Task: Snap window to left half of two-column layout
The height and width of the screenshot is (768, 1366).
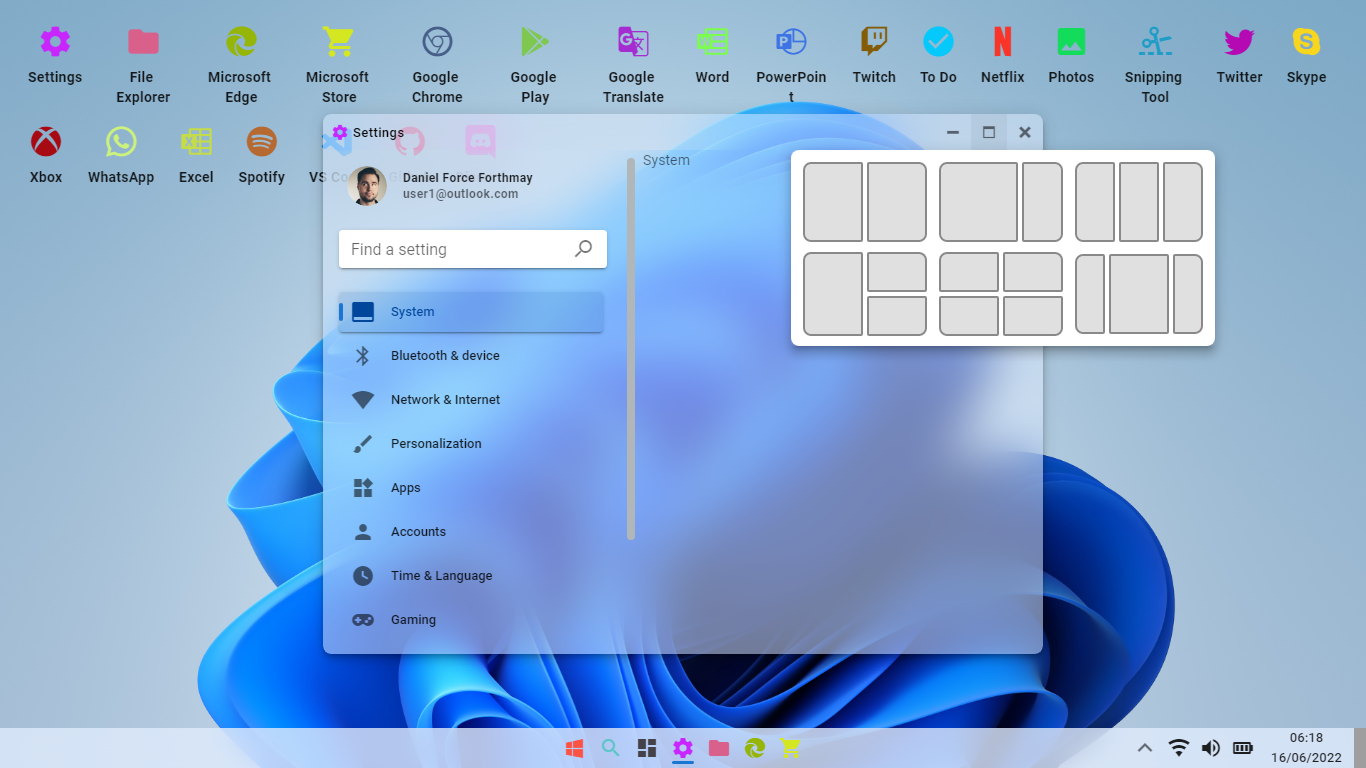Action: coord(833,202)
